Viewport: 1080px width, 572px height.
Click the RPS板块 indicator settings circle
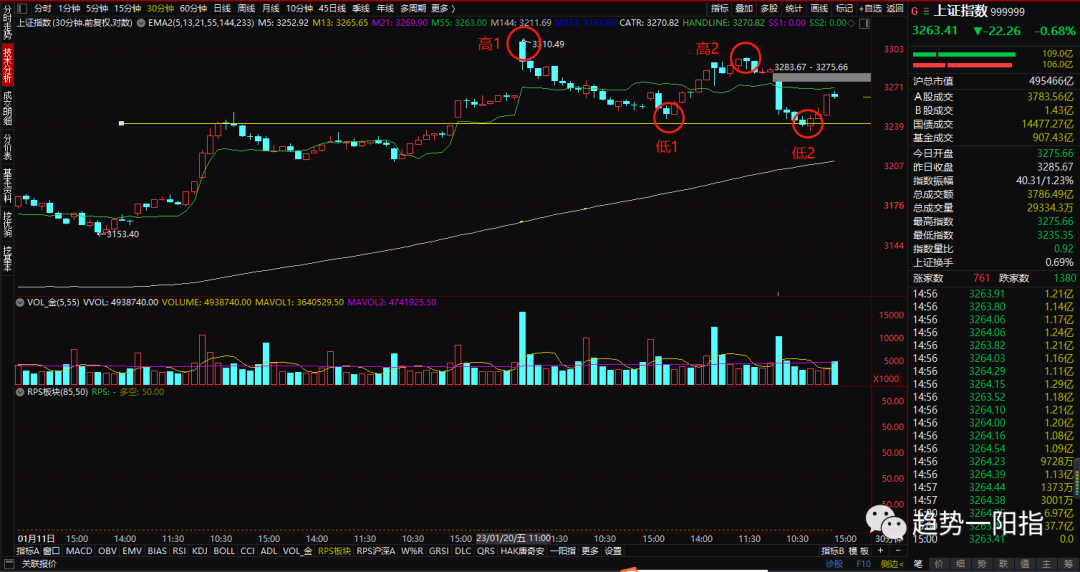coord(21,391)
